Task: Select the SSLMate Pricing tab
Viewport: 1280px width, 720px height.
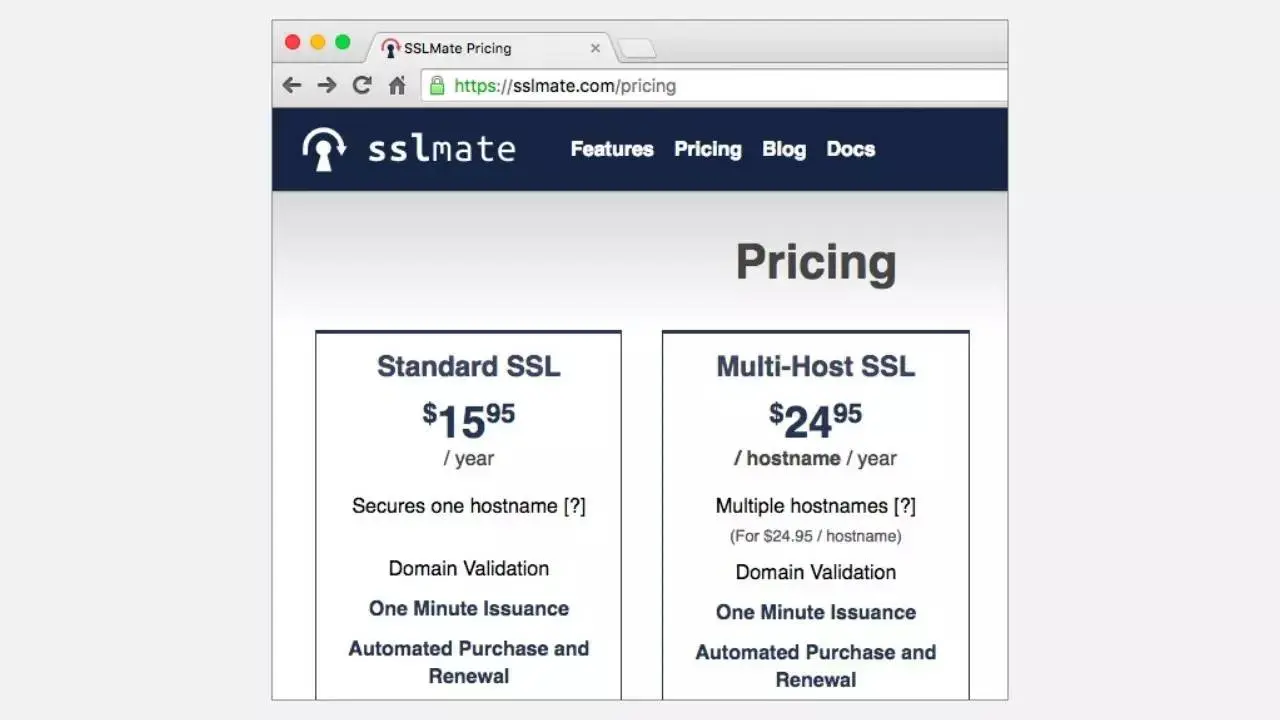Action: (x=490, y=48)
